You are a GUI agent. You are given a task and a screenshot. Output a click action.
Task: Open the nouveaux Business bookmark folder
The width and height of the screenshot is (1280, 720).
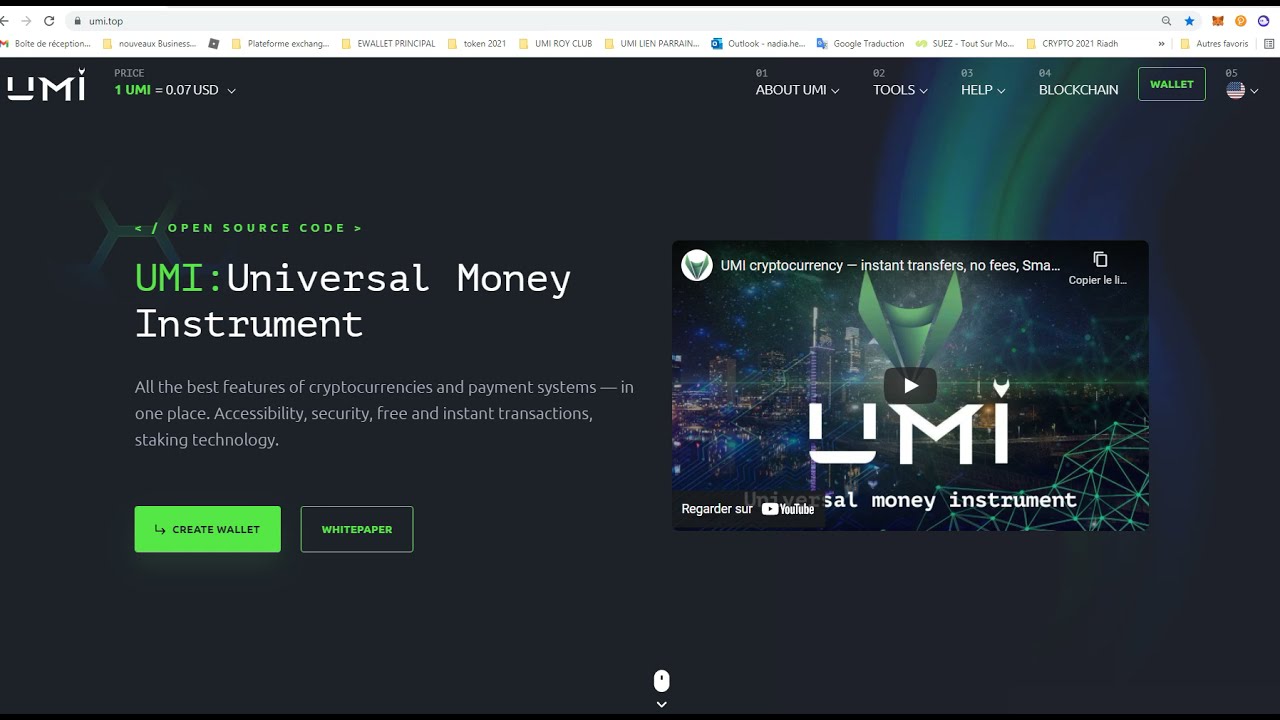[x=150, y=44]
